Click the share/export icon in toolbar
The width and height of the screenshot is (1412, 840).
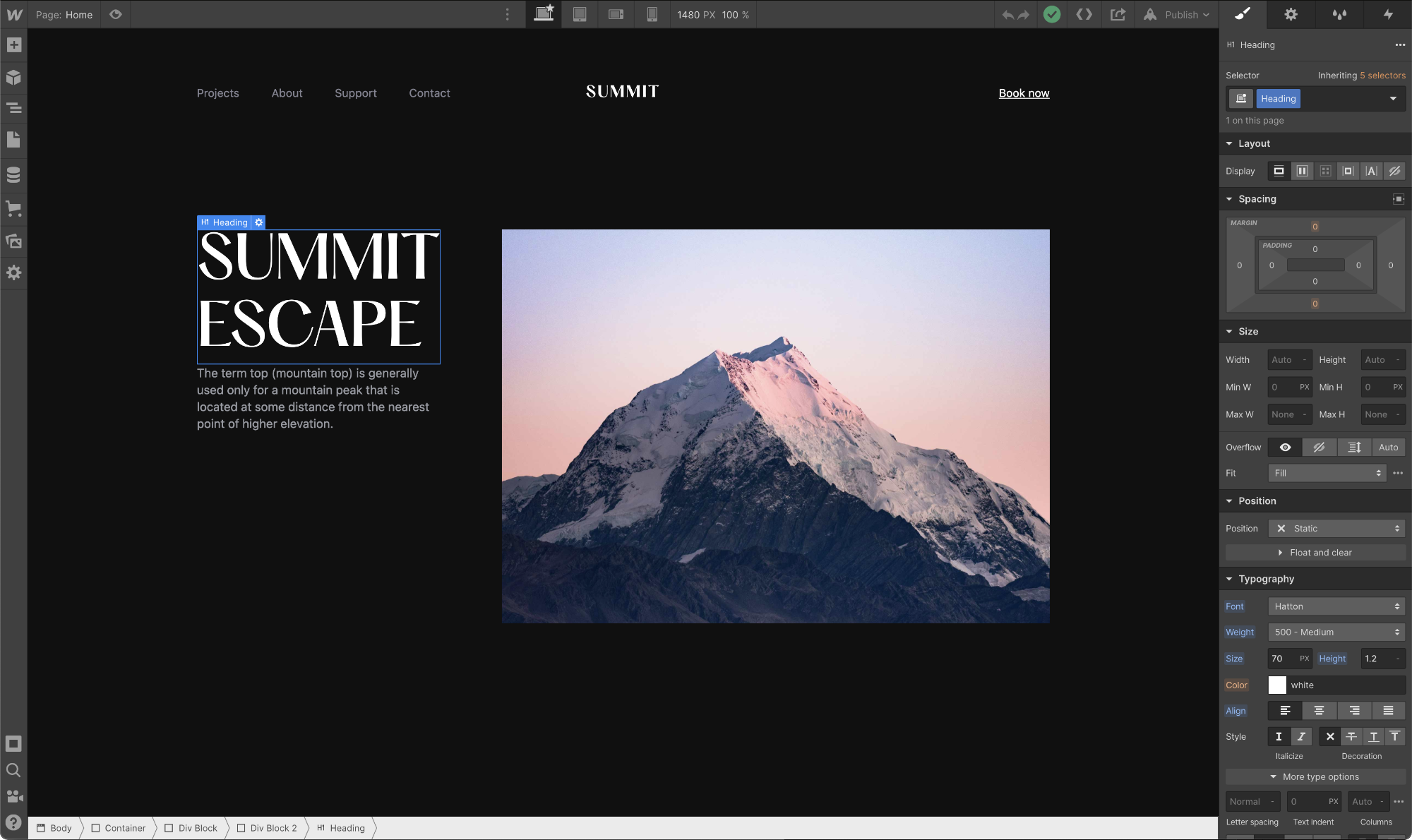click(1118, 14)
